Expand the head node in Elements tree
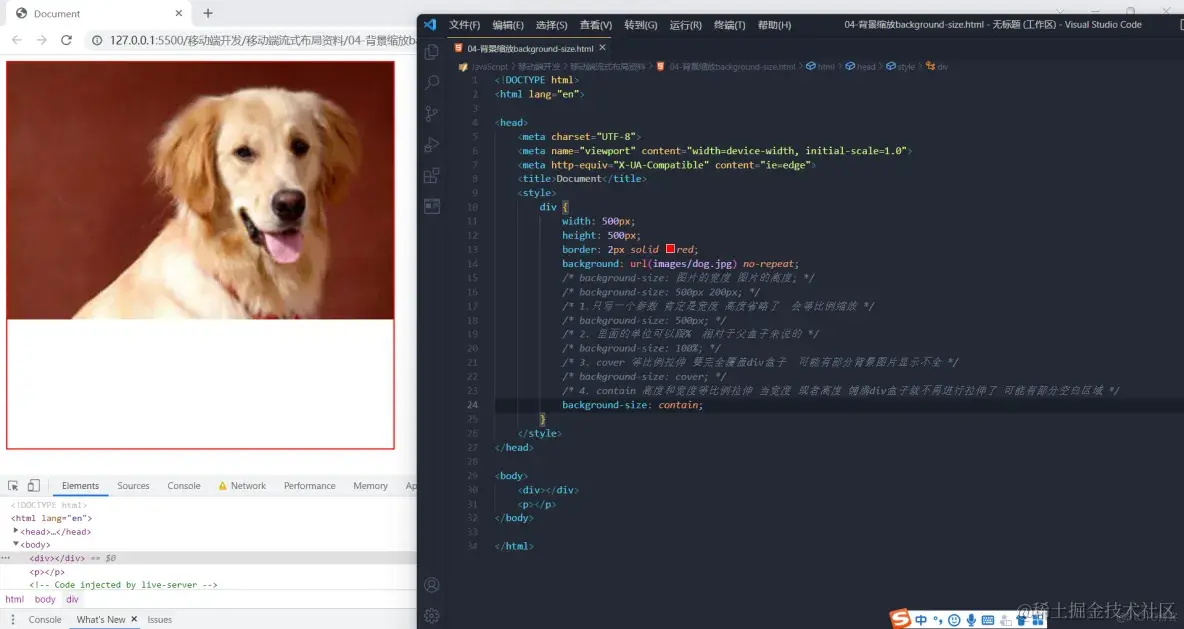The height and width of the screenshot is (629, 1184). 16,531
